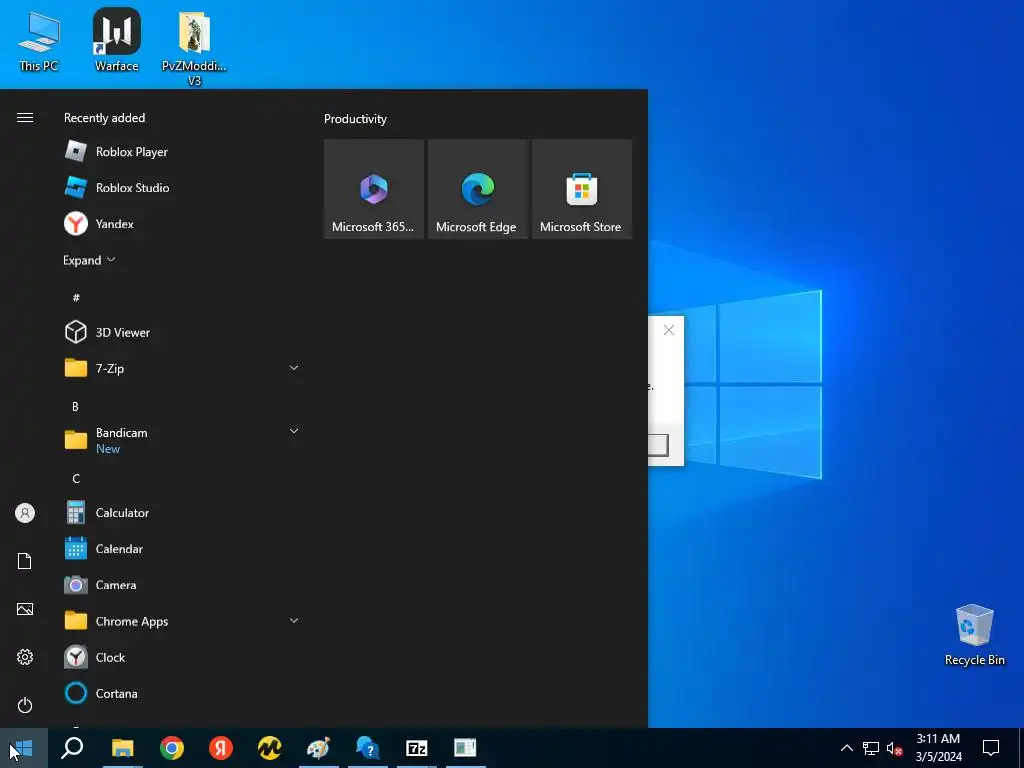Click the Recently added heading
1024x768 pixels.
pyautogui.click(x=104, y=118)
